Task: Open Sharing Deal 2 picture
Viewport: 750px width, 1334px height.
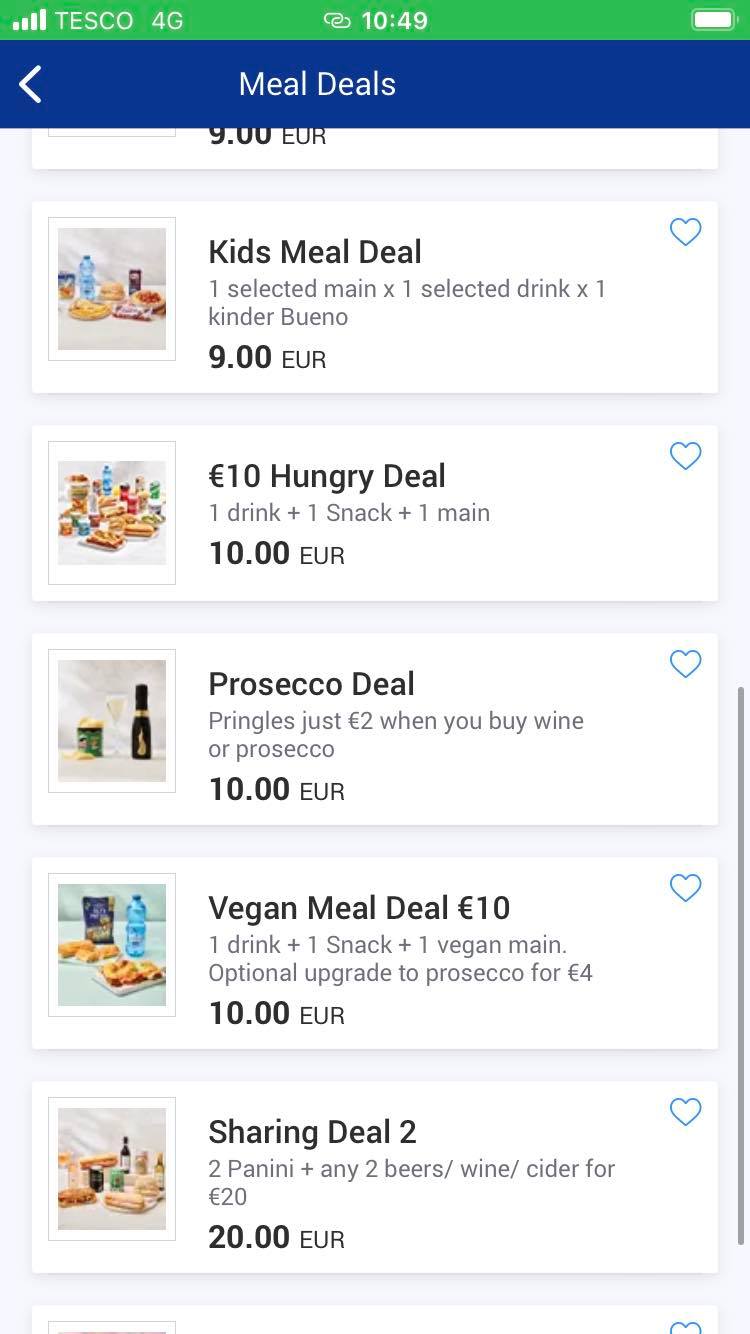Action: [112, 1169]
